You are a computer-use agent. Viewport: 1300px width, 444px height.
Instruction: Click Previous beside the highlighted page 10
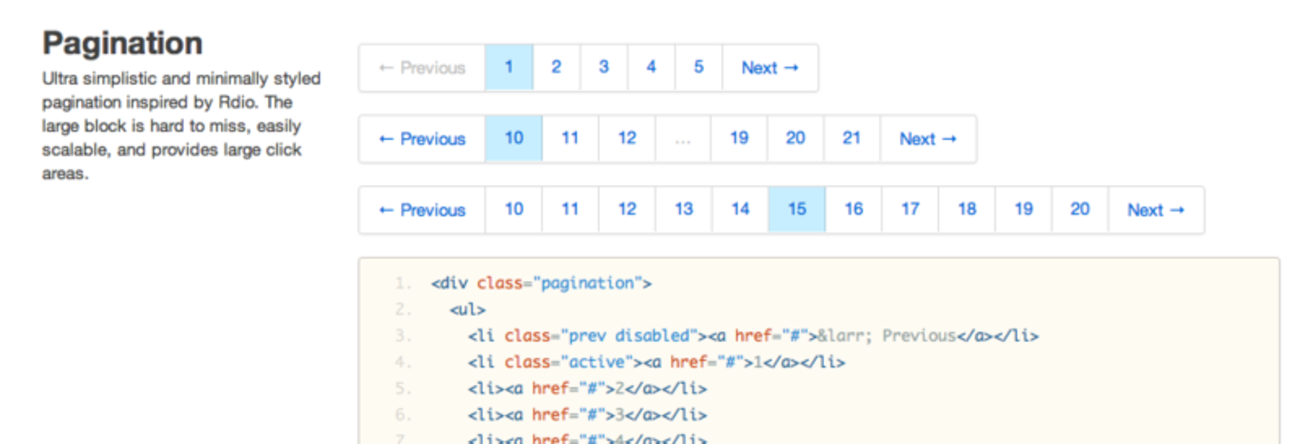pos(422,139)
